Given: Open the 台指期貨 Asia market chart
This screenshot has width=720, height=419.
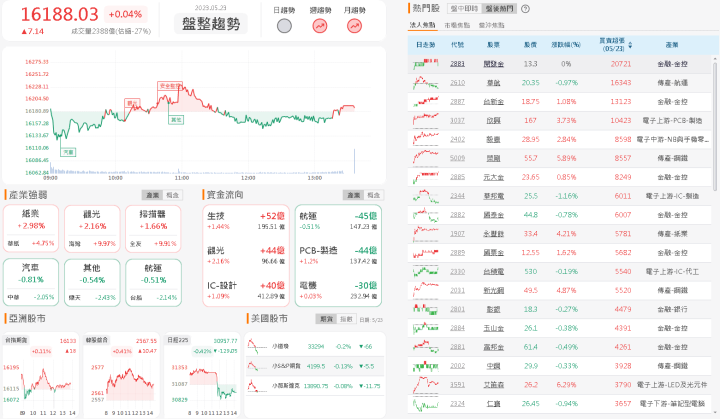Looking at the screenshot, I should (40, 375).
